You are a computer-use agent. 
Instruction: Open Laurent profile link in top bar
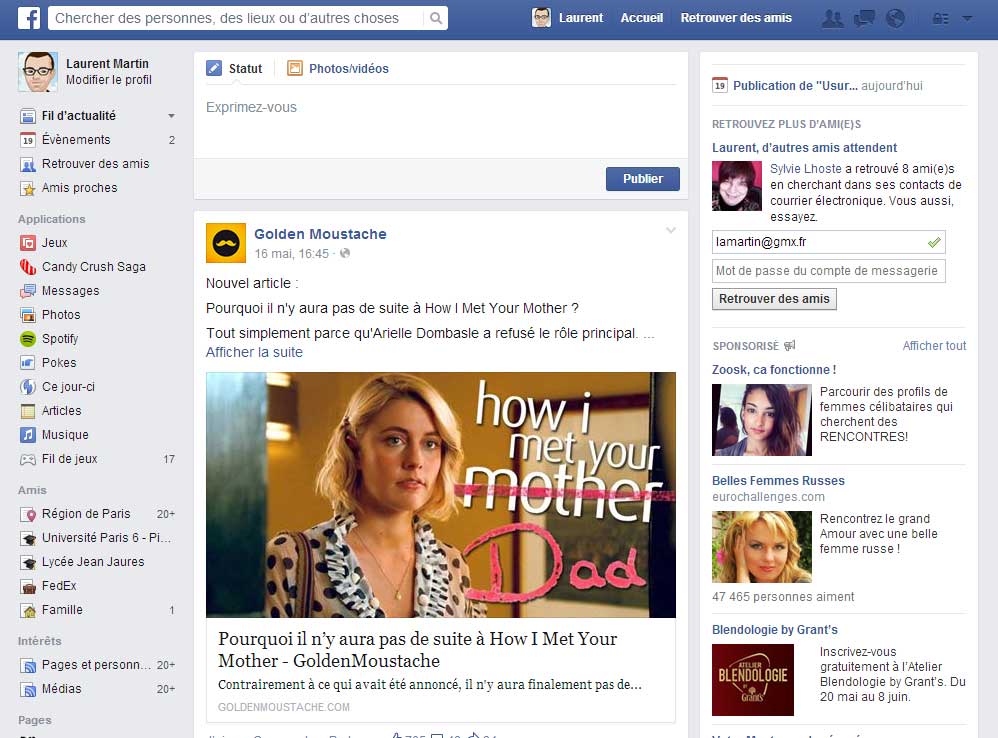[580, 18]
